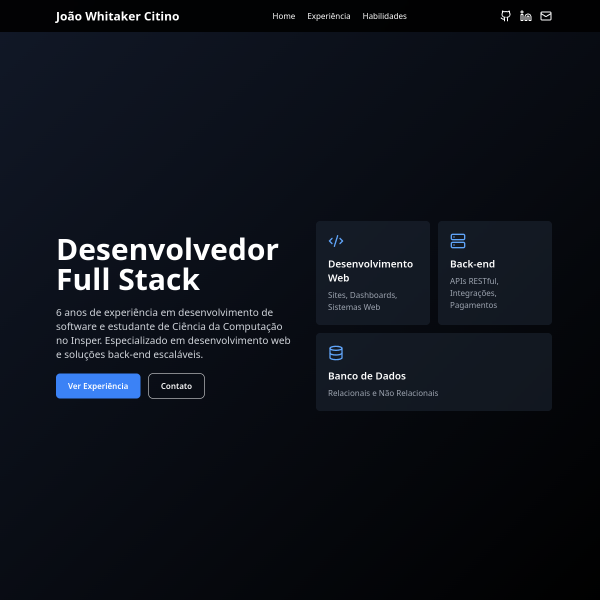
Task: Click the Contato button
Action: click(176, 386)
